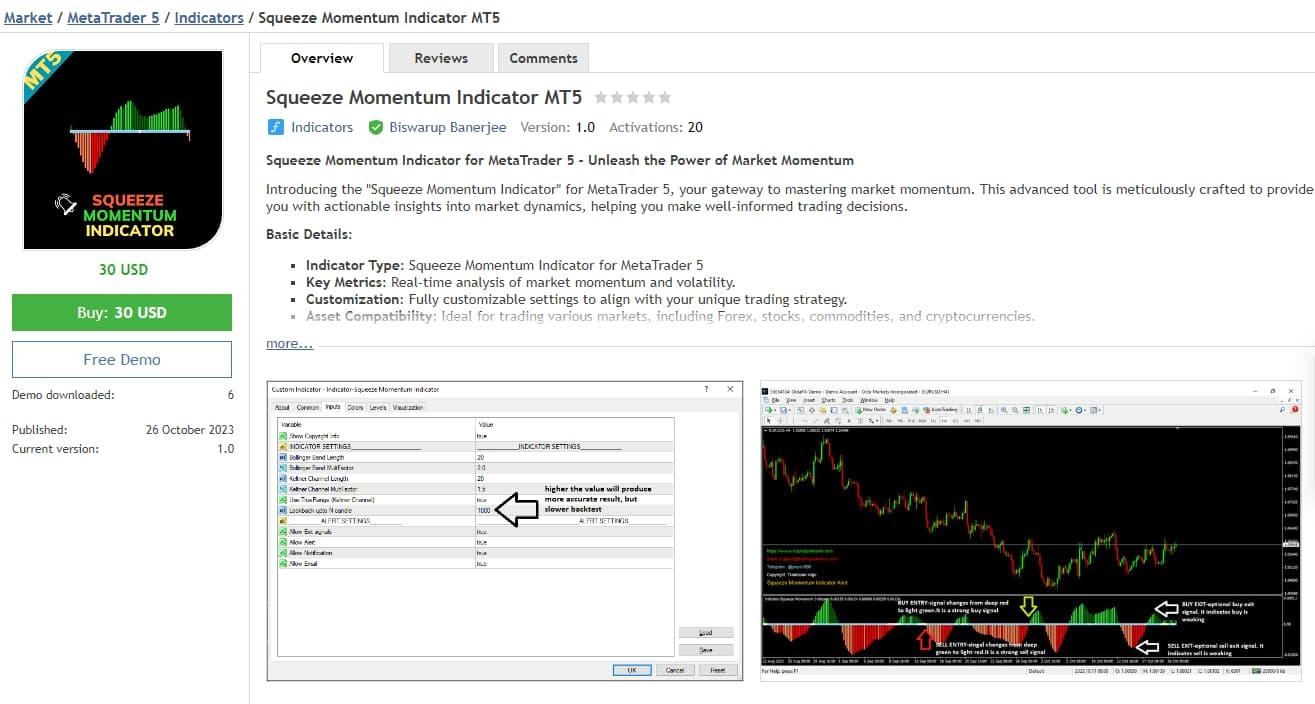Click the Published date 26 October 2023

click(190, 429)
